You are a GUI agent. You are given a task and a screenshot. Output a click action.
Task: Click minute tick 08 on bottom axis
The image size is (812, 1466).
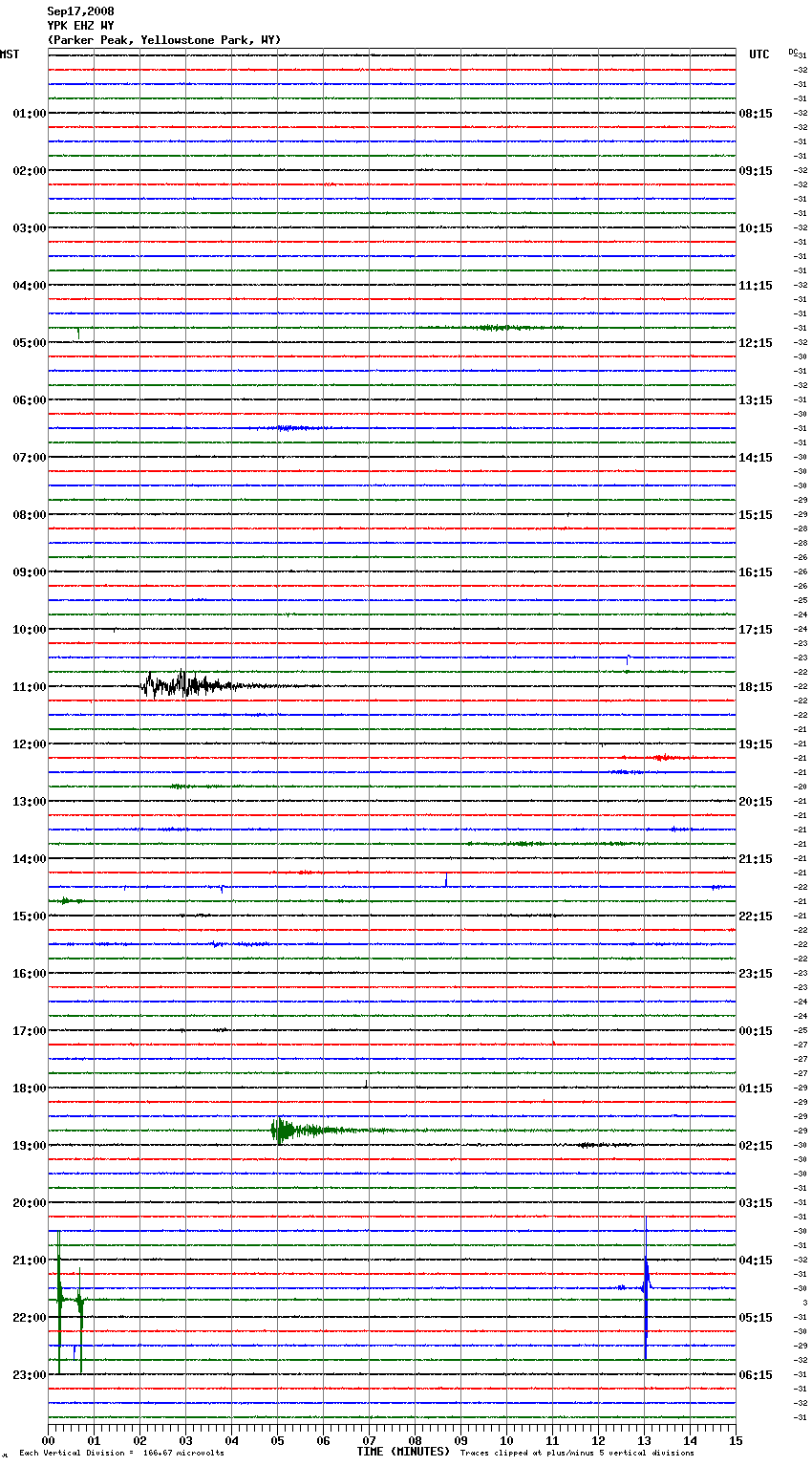415,1440
